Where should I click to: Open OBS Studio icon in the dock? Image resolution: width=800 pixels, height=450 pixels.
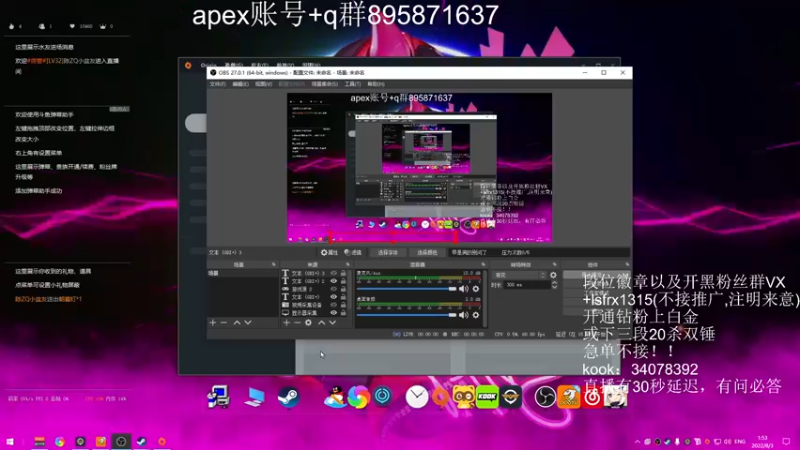point(544,397)
